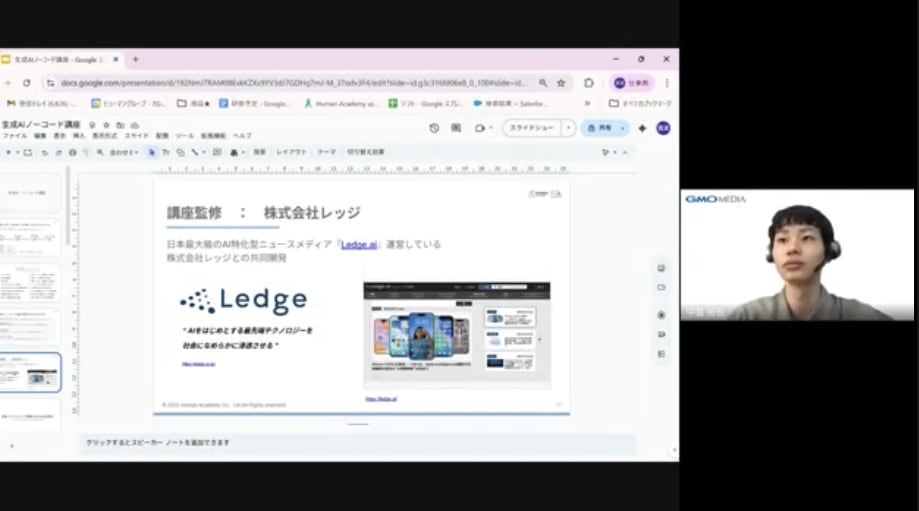Expand the line type dropdown arrow

(x=204, y=152)
